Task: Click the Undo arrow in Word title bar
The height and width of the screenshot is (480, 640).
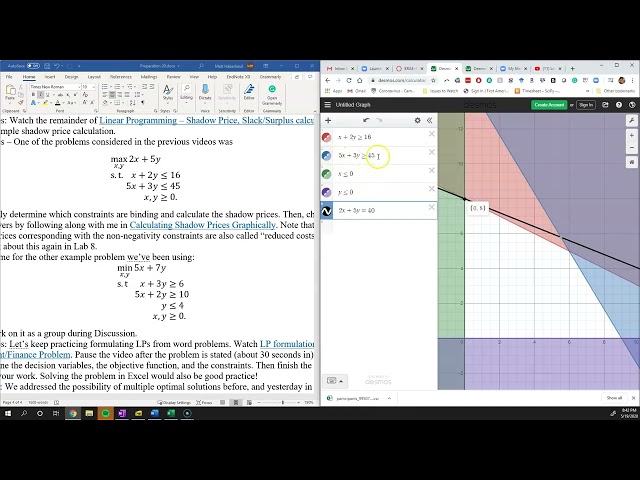Action: 57,66
